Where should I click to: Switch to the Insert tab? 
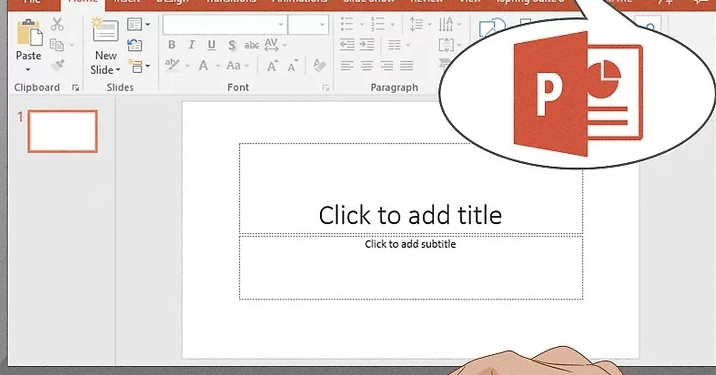coord(127,2)
